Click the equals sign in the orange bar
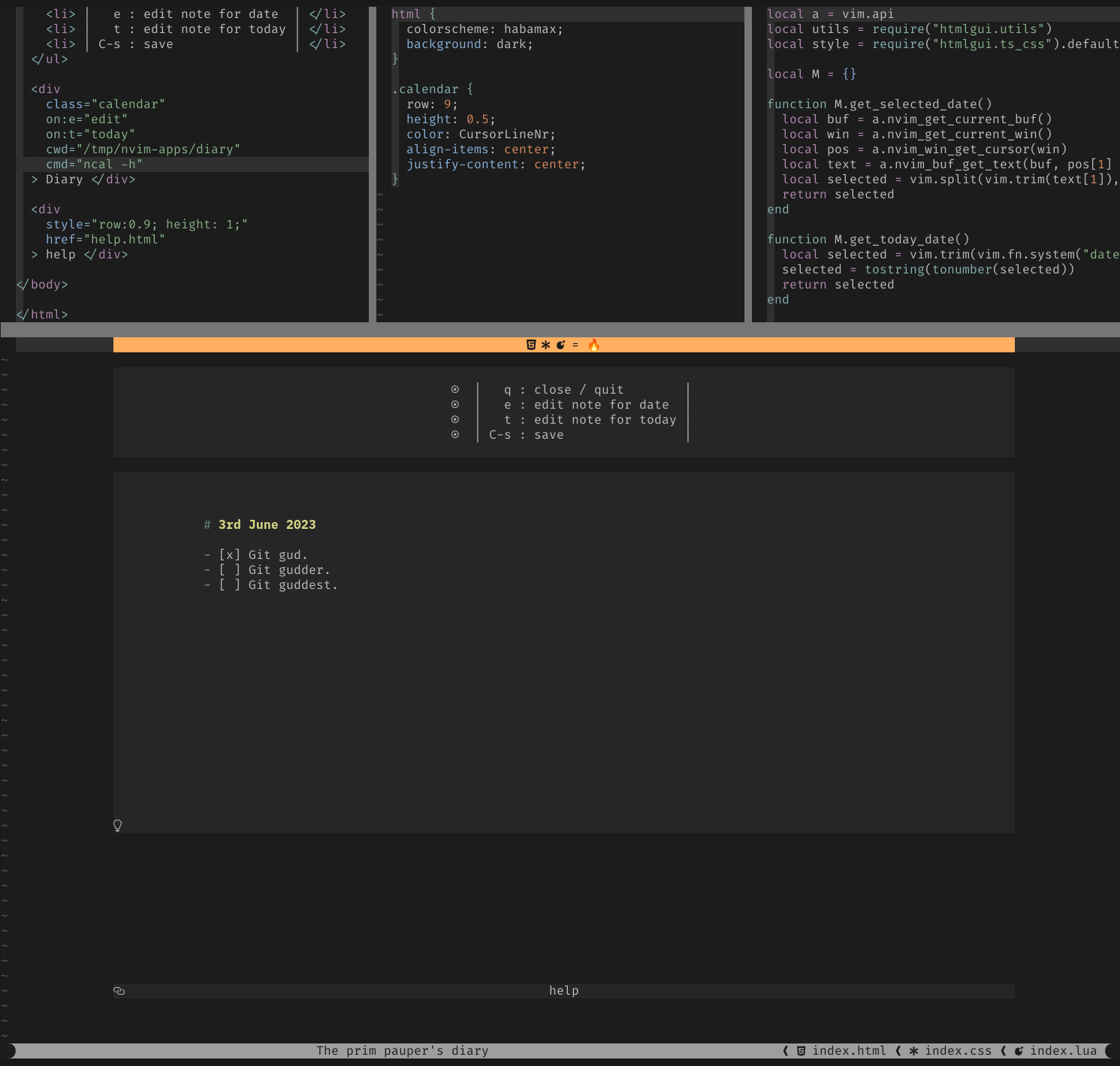This screenshot has height=1066, width=1120. [575, 345]
